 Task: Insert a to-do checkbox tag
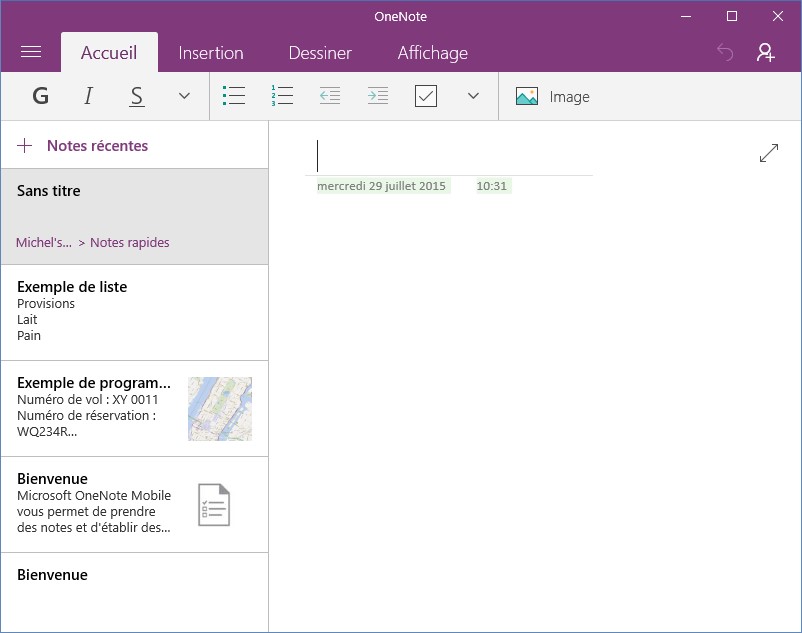426,96
